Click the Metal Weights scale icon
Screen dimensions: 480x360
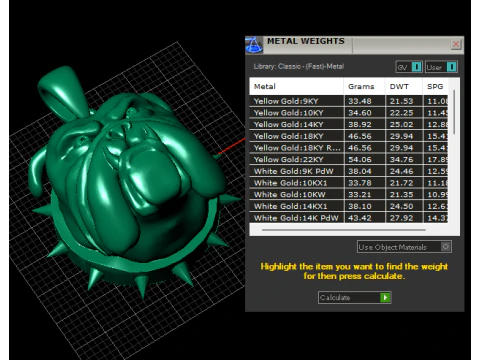[254, 45]
